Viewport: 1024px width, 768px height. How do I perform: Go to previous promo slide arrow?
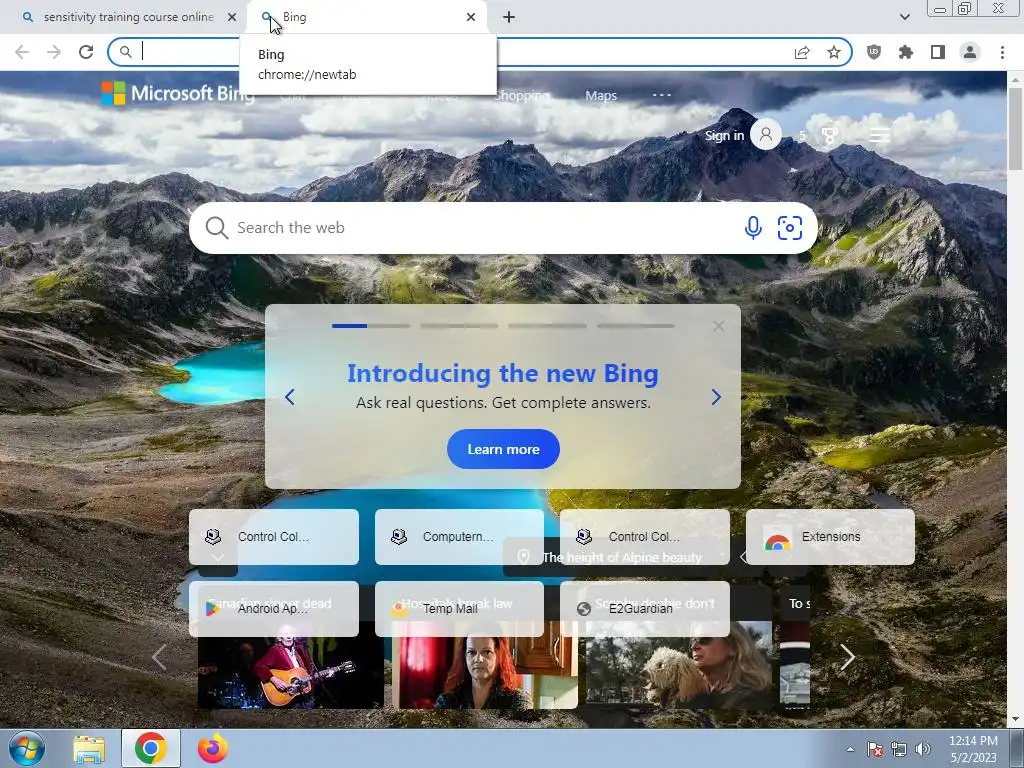pyautogui.click(x=290, y=397)
